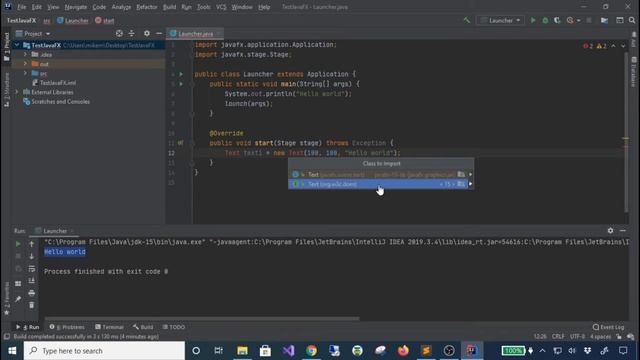
Task: Open the Run tool window button
Action: pyautogui.click(x=27, y=327)
